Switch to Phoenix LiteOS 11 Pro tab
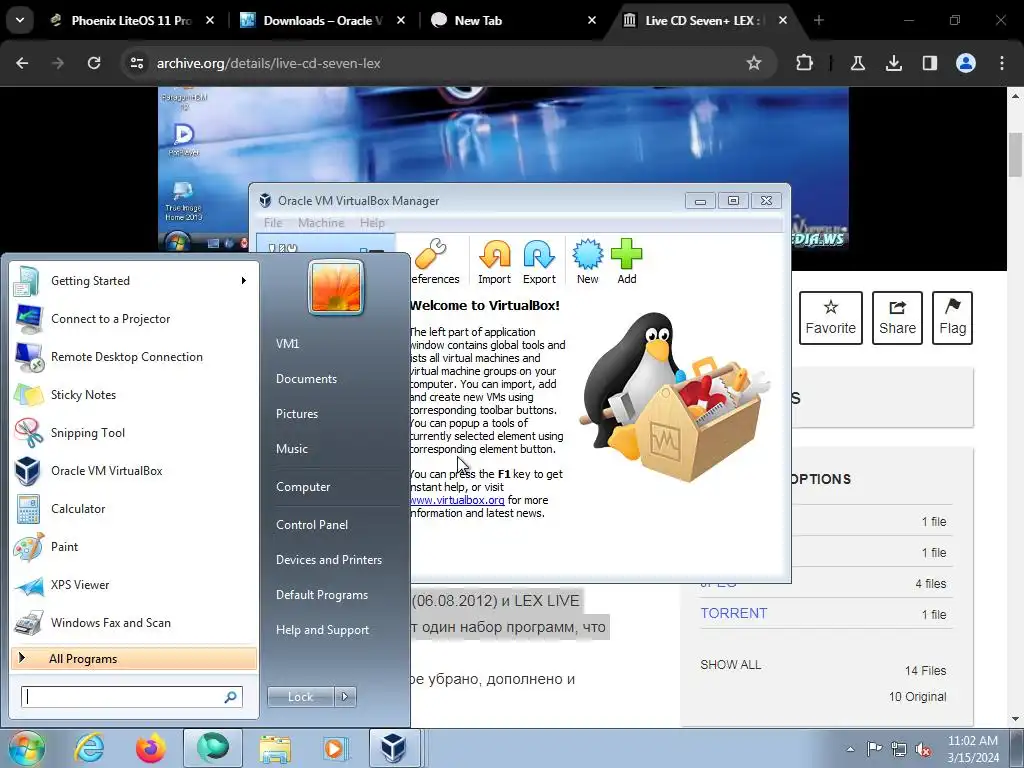Screen dimensions: 1024x768 pos(131,20)
